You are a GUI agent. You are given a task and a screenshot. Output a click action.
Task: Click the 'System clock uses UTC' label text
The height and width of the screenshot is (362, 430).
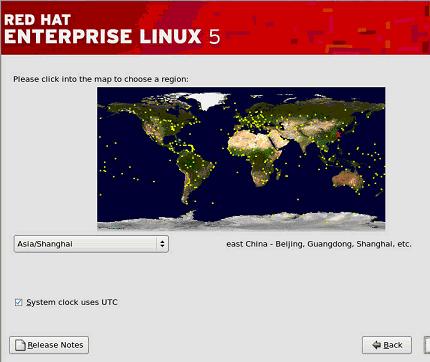tap(72, 302)
